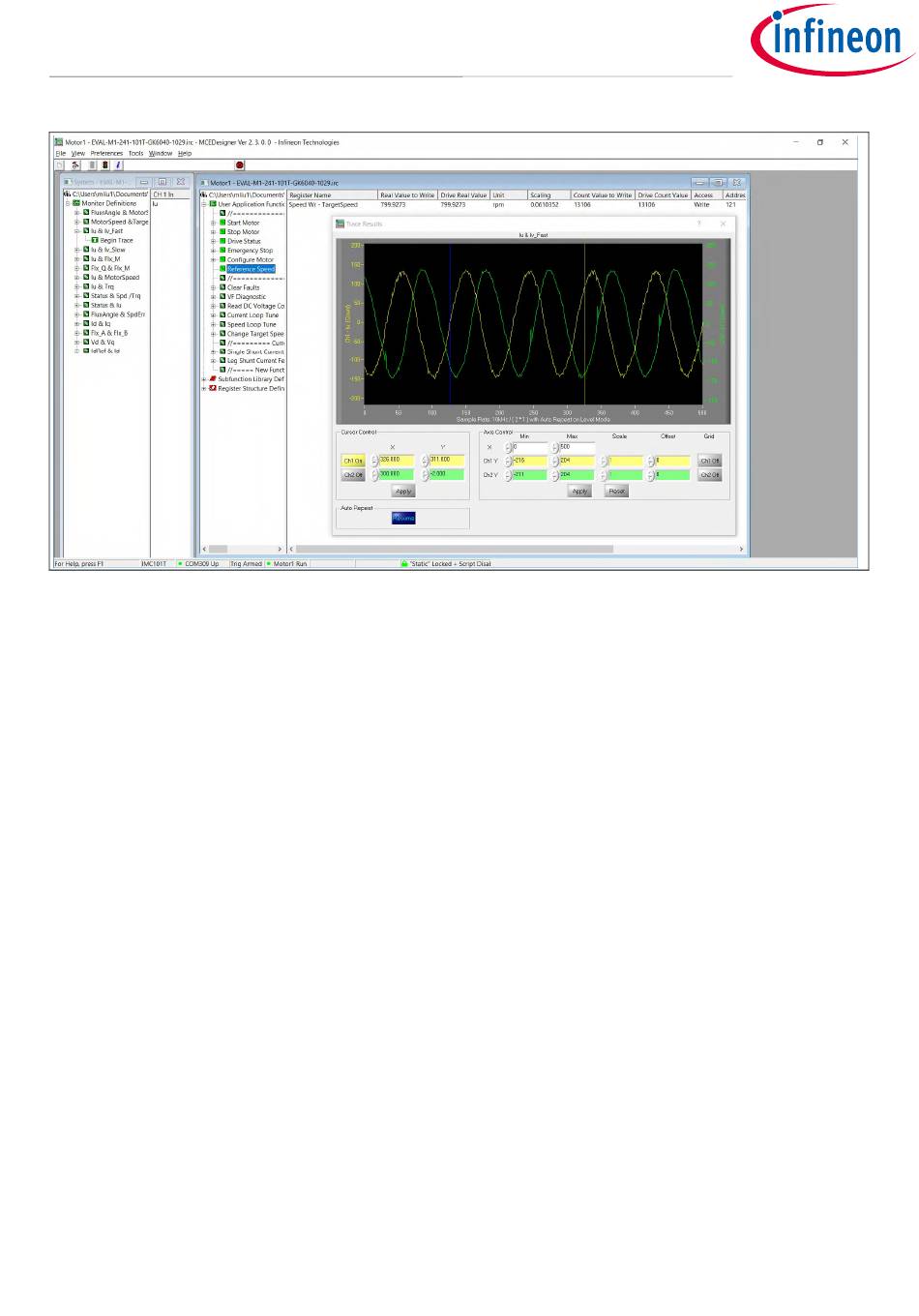Select the Speed Loop Tune tree item

(x=252, y=324)
